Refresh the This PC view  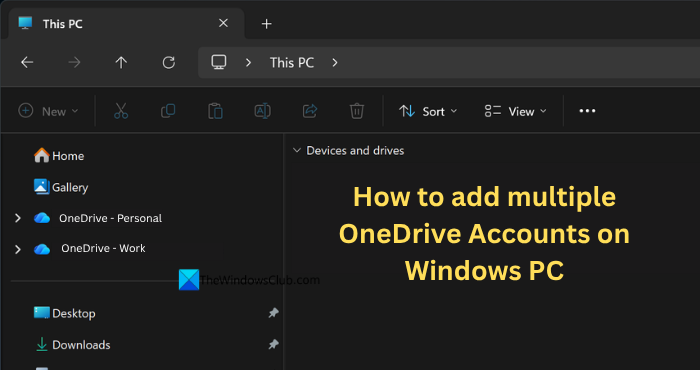[x=168, y=62]
